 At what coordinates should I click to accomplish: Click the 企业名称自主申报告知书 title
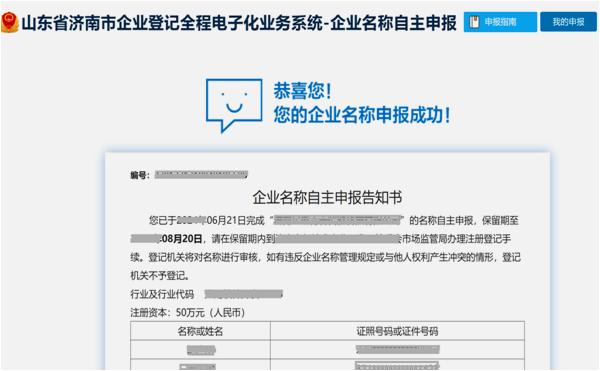tap(327, 197)
